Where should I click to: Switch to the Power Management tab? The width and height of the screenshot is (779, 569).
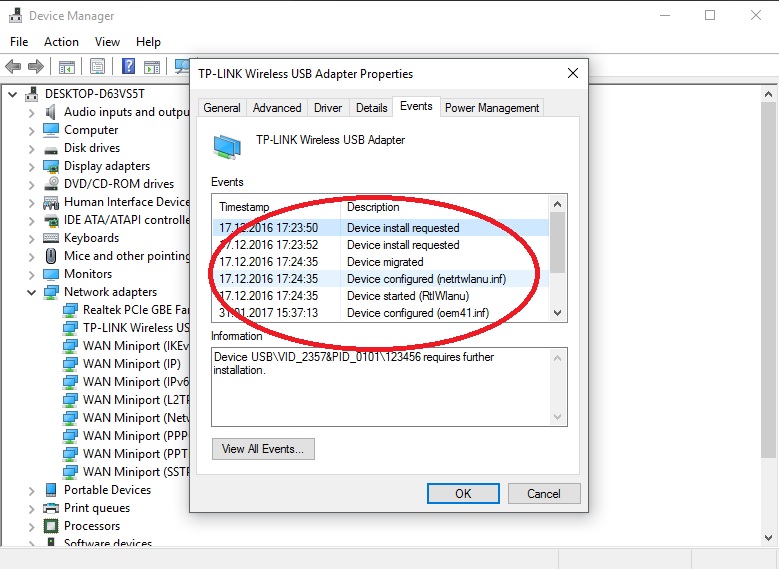click(x=492, y=108)
